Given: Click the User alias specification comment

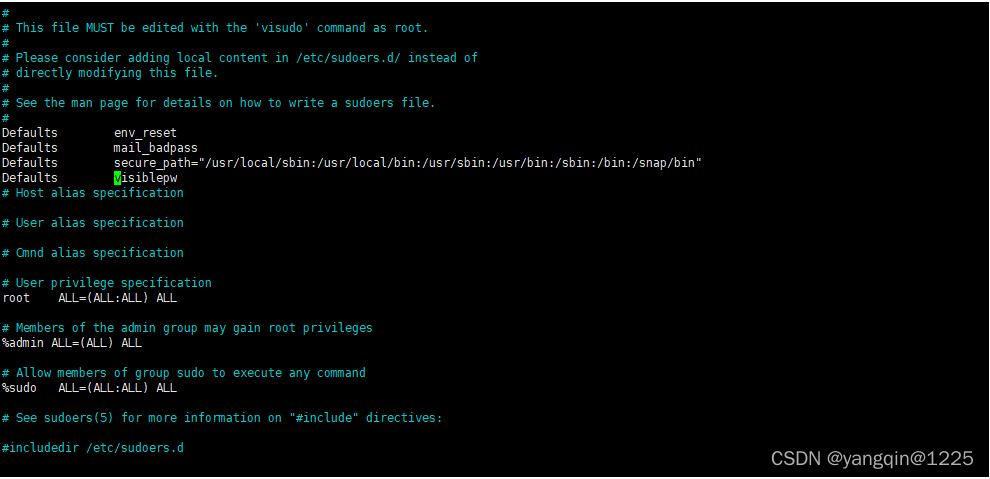Looking at the screenshot, I should 93,223.
